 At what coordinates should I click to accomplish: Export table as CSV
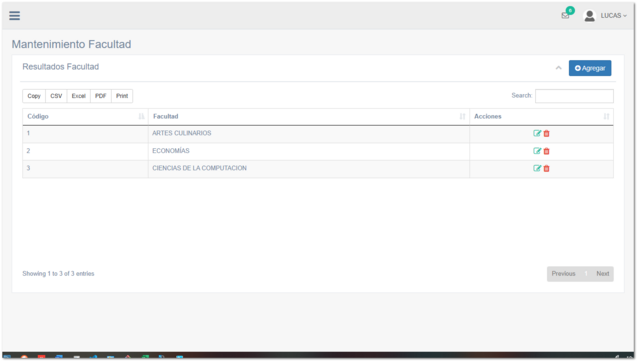pos(56,96)
